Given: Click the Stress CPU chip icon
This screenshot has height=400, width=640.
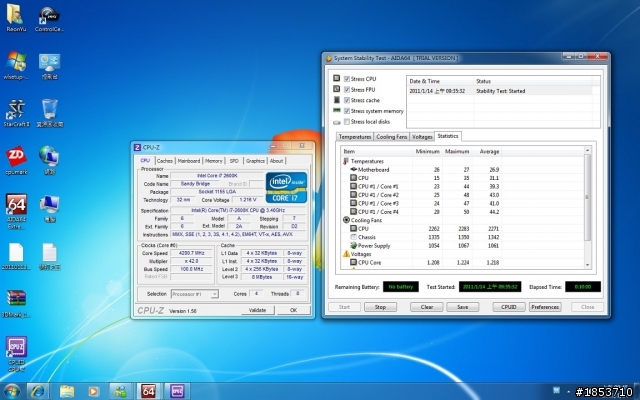Looking at the screenshot, I should 336,78.
